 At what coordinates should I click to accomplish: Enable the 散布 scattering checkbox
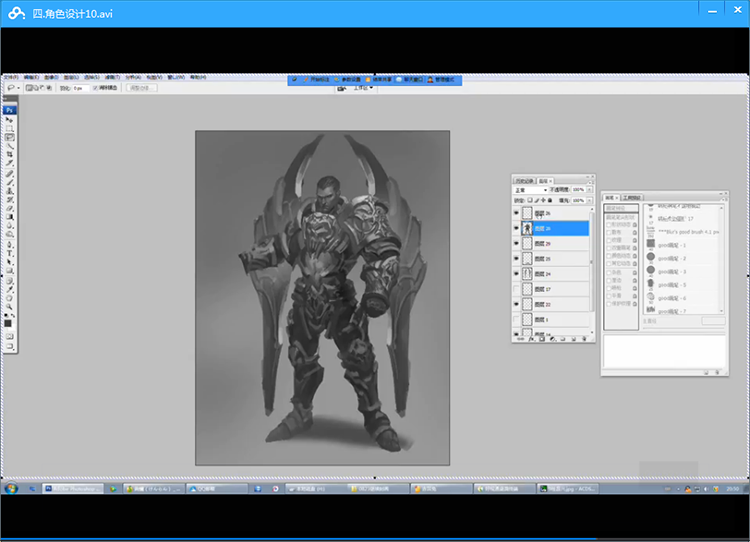click(609, 232)
